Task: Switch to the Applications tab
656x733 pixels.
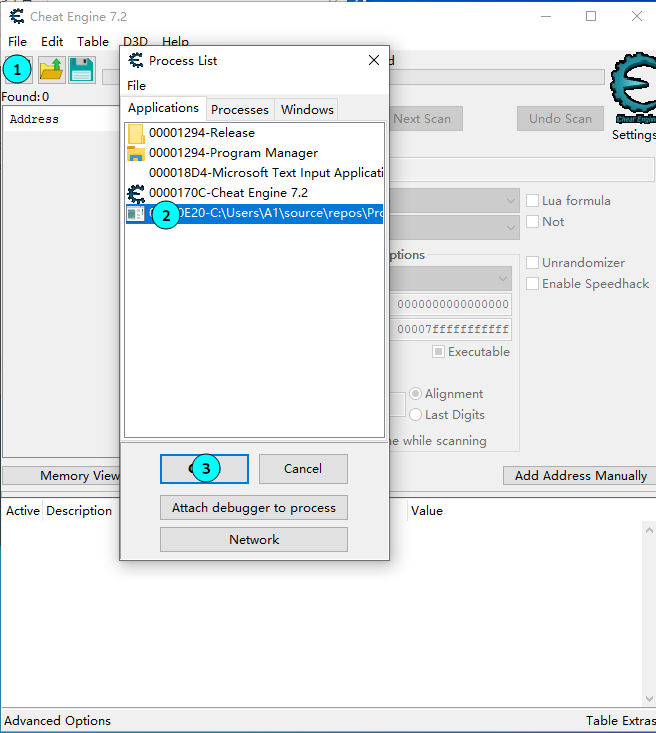Action: tap(163, 108)
